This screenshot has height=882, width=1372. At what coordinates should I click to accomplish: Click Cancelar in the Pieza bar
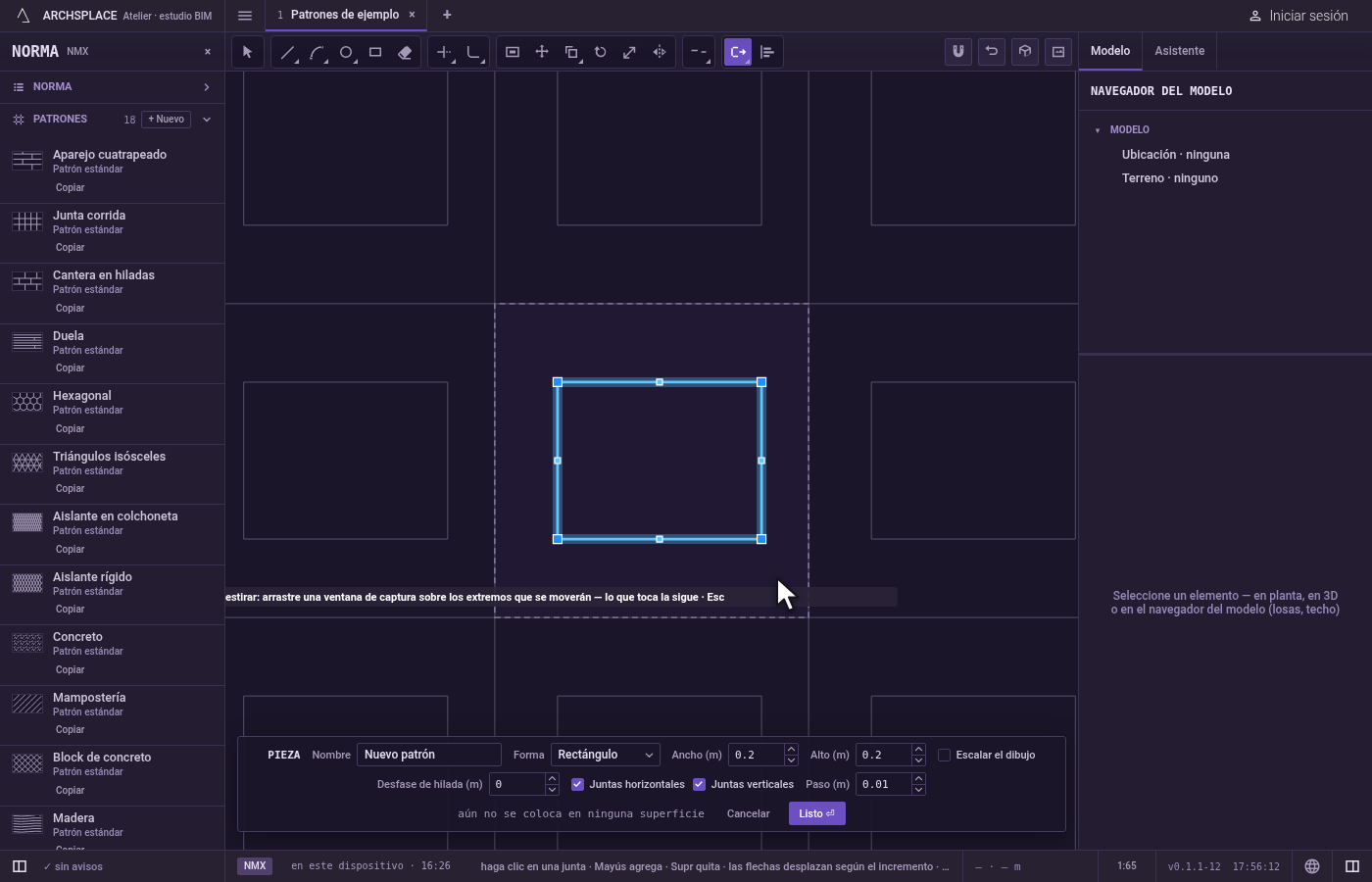coord(749,813)
